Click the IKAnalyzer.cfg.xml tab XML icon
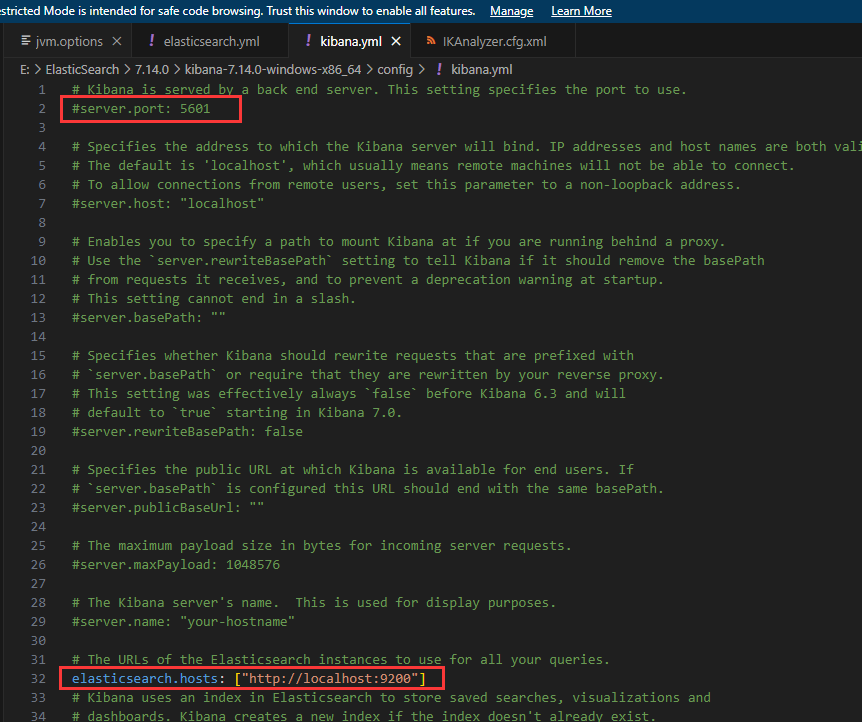Image resolution: width=862 pixels, height=722 pixels. tap(431, 41)
